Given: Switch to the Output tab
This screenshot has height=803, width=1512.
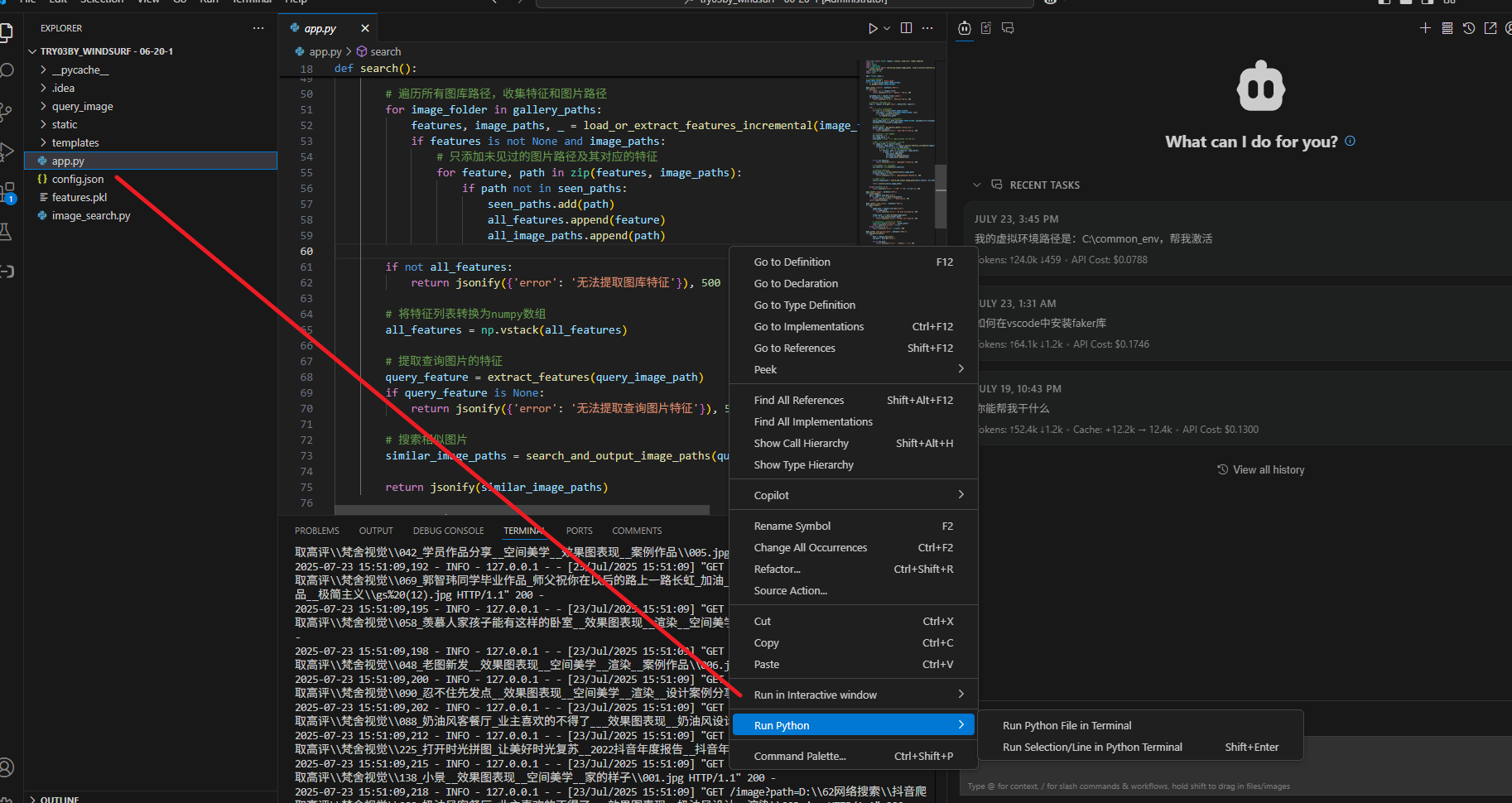Looking at the screenshot, I should (x=376, y=531).
